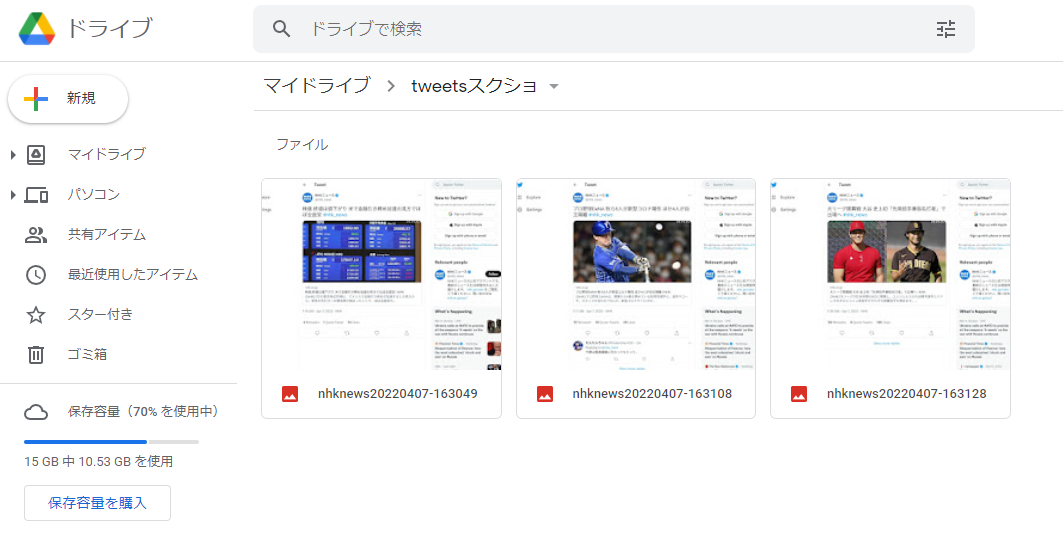1063x546 pixels.
Task: Open the search options filter icon
Action: [946, 28]
